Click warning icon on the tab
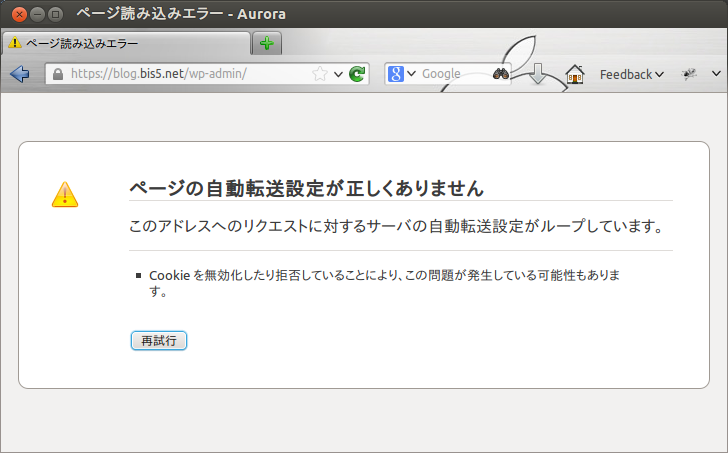Image resolution: width=728 pixels, height=453 pixels. [15, 43]
